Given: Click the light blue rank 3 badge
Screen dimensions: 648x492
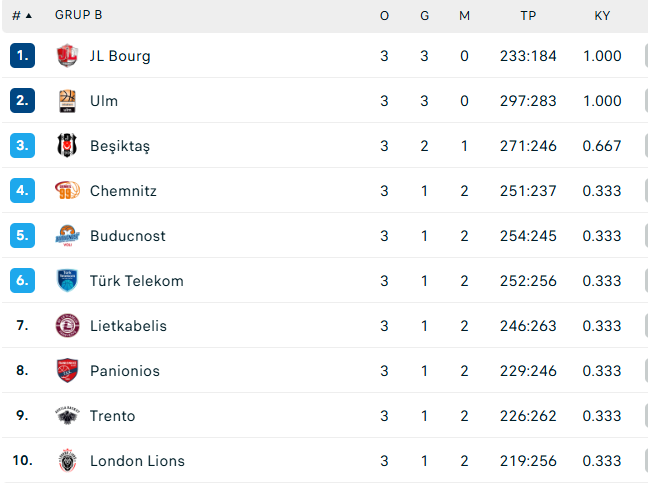Looking at the screenshot, I should 23,146.
